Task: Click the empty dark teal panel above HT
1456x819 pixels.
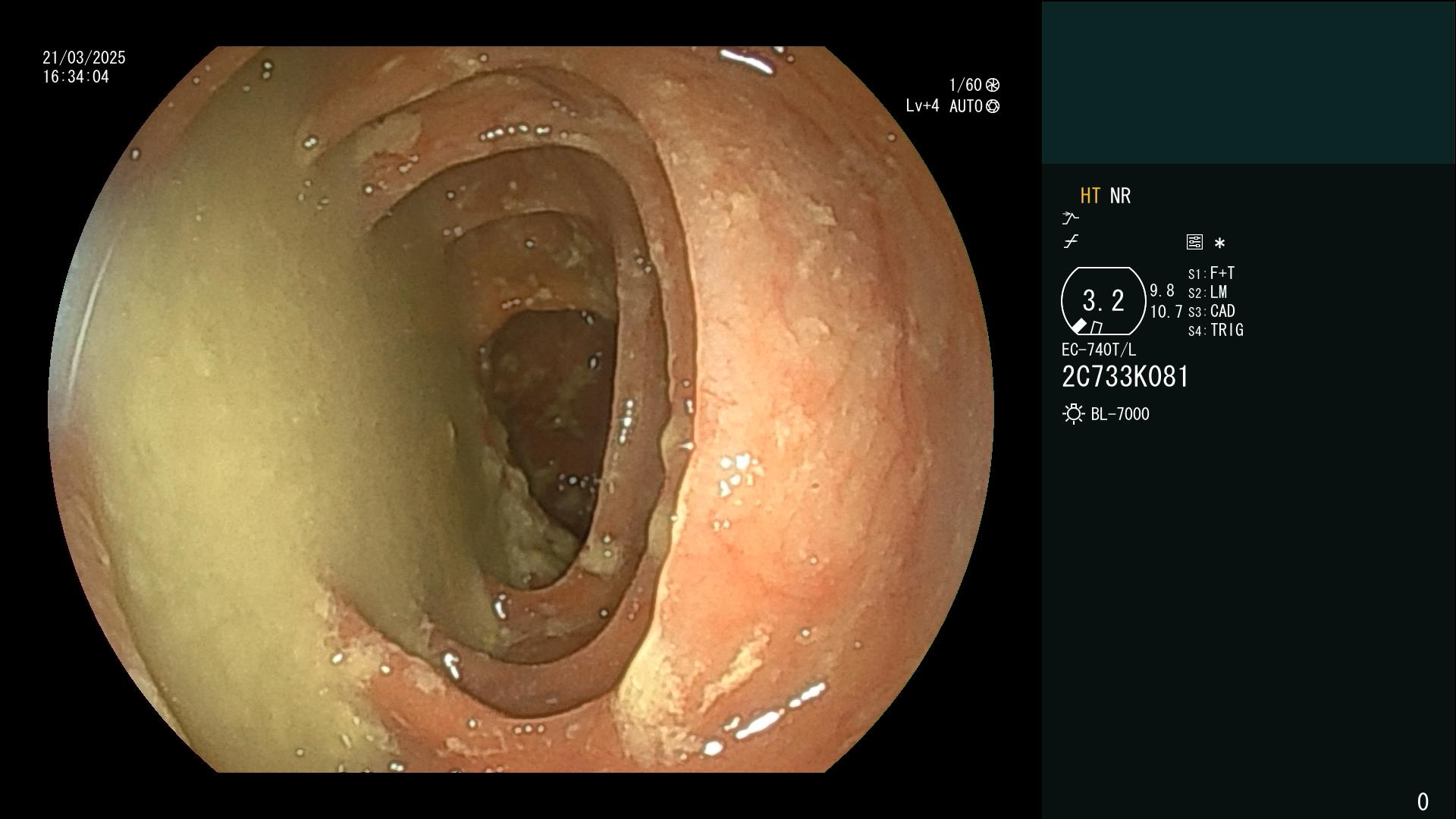Action: [1248, 83]
